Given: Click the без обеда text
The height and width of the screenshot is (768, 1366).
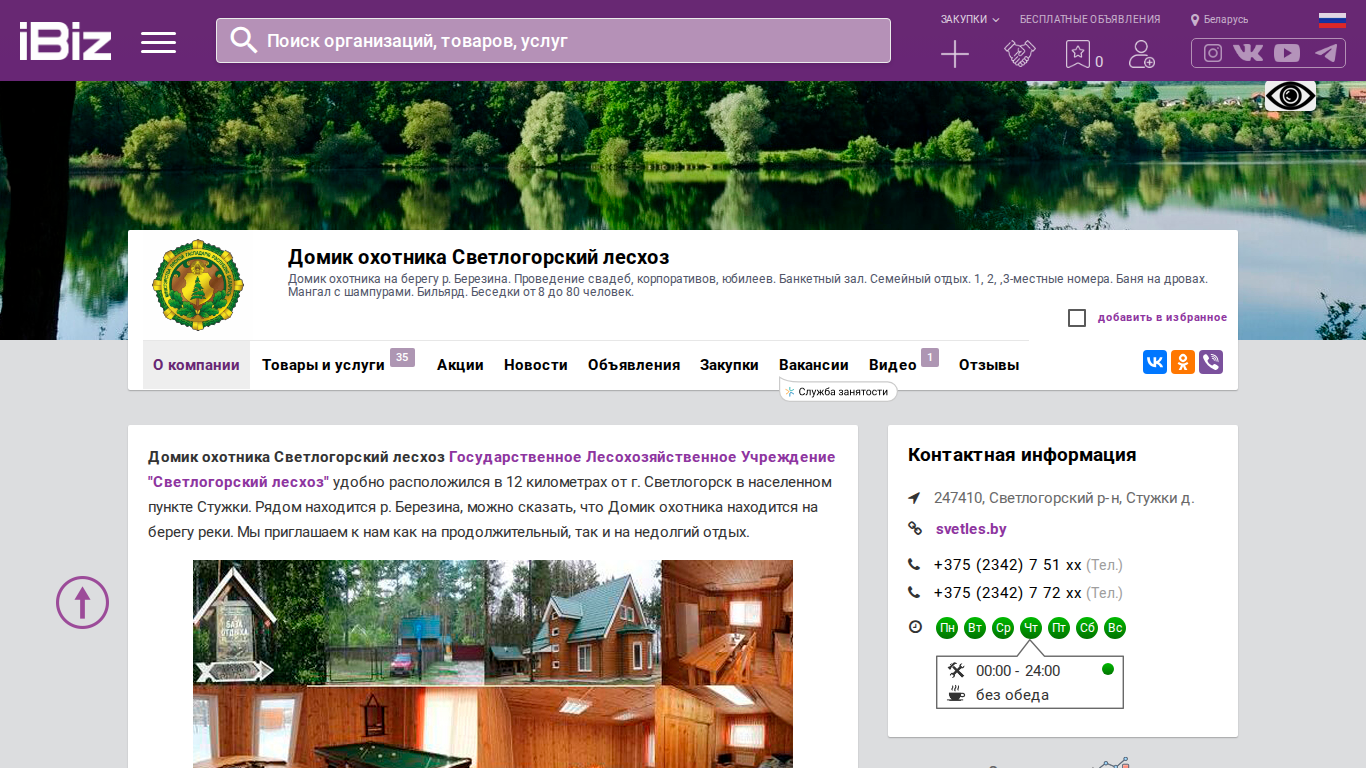Looking at the screenshot, I should (x=1012, y=695).
